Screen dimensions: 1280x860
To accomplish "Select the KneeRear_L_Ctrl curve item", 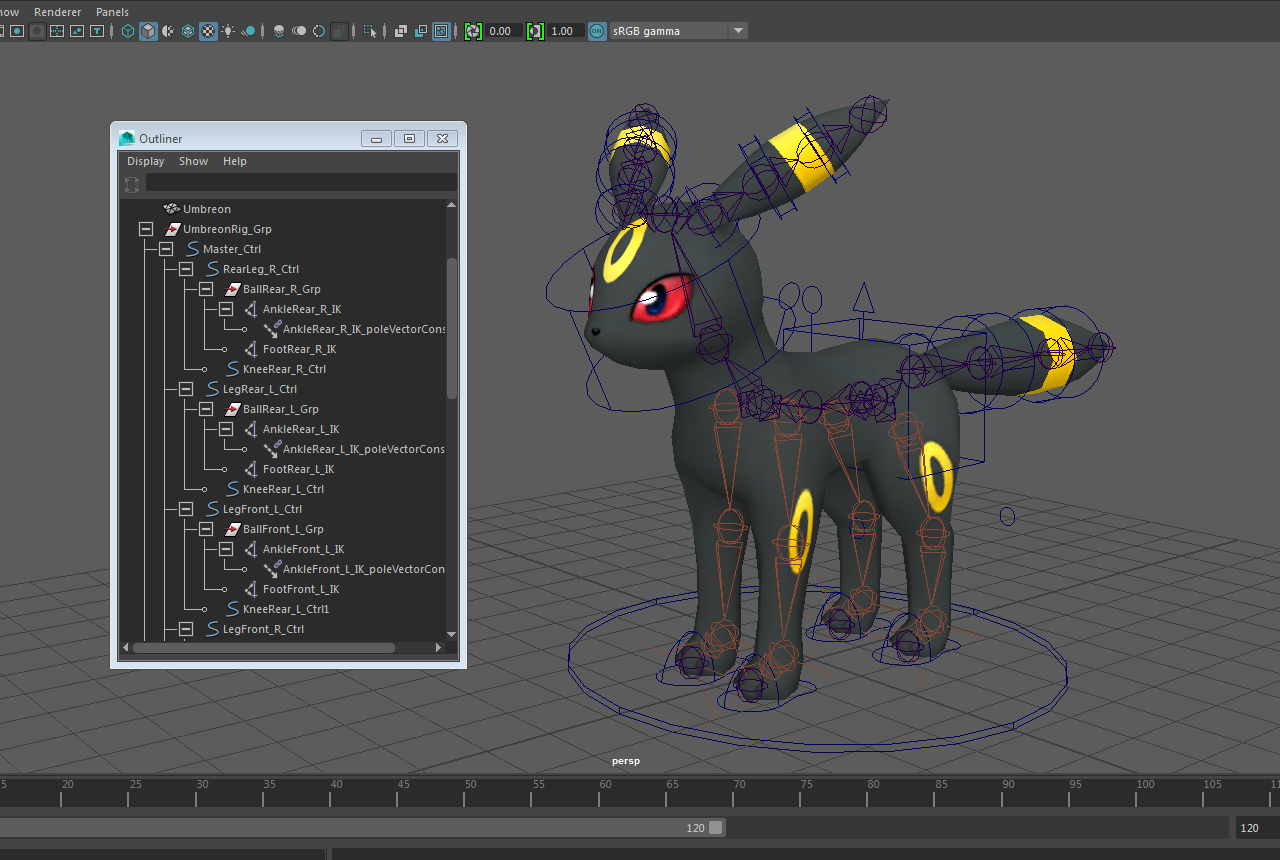I will pyautogui.click(x=283, y=489).
